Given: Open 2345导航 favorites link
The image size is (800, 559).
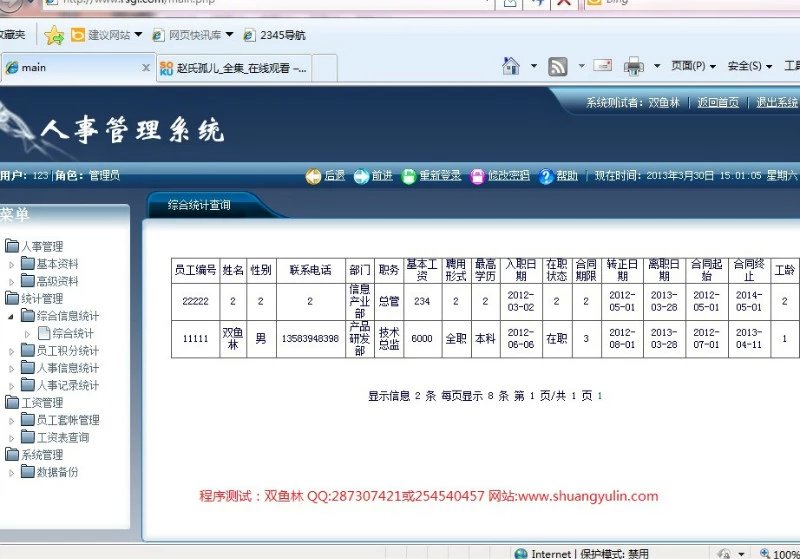Looking at the screenshot, I should 274,35.
